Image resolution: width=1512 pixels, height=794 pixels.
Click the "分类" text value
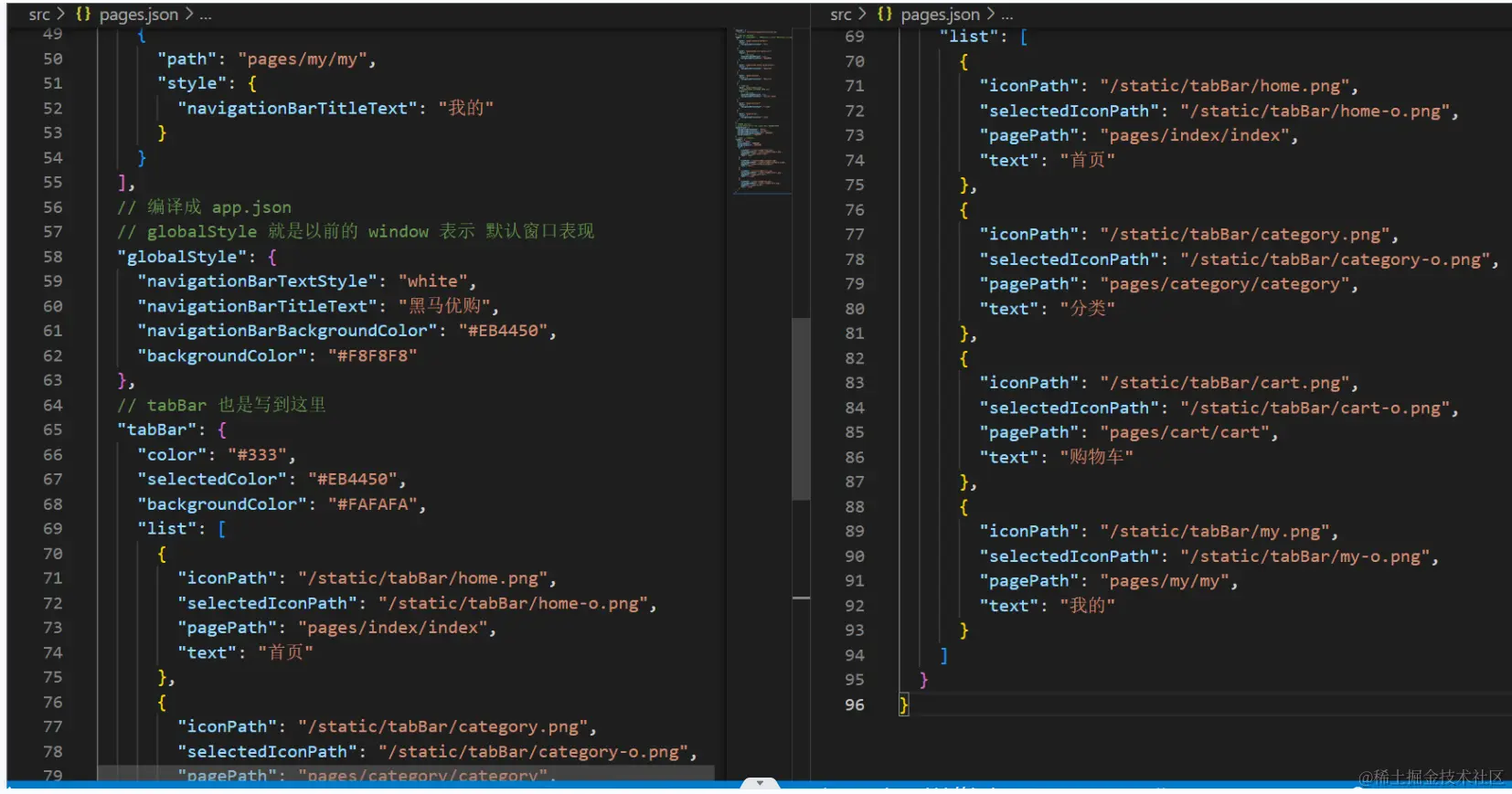point(1087,309)
